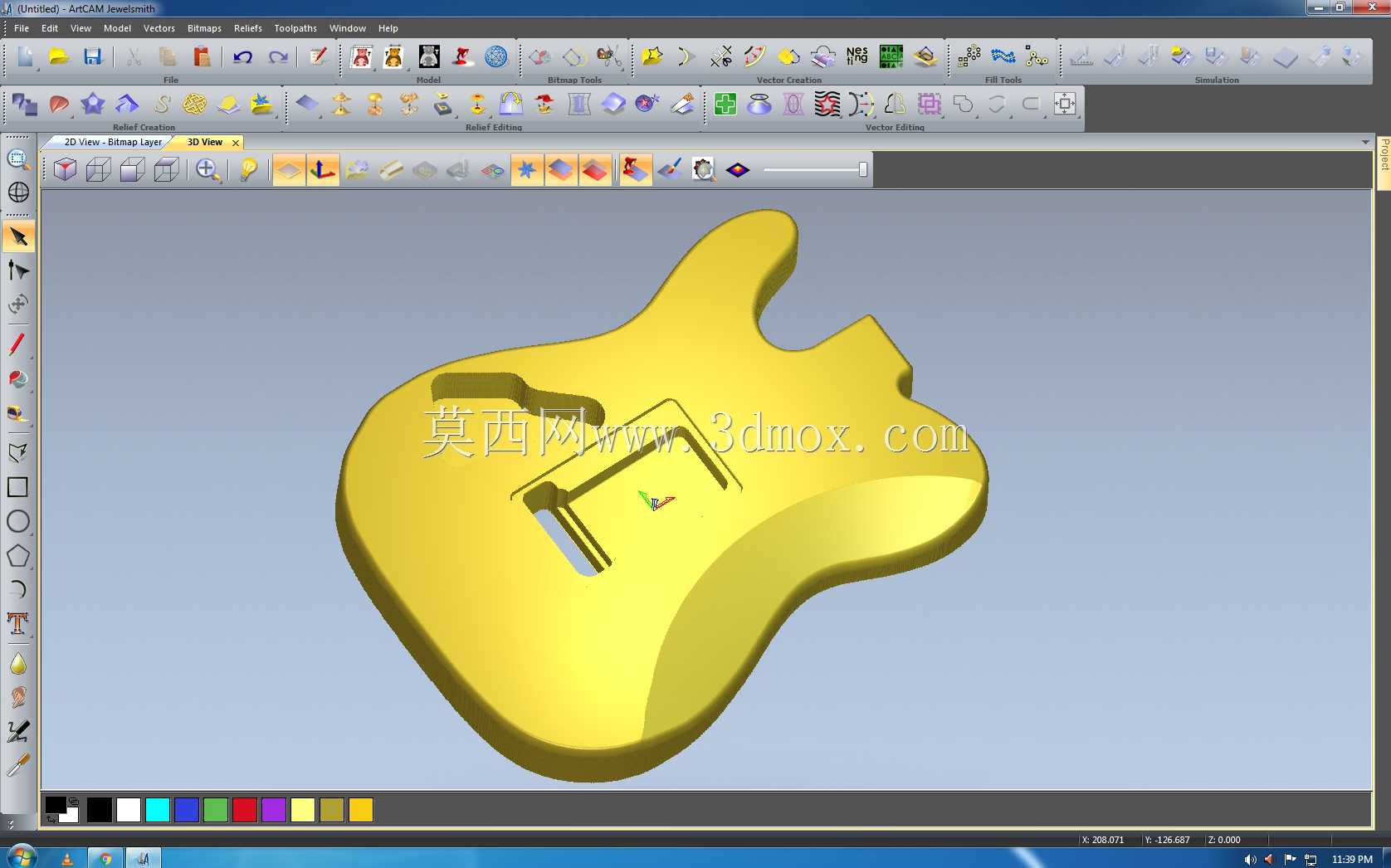Choose the Celtic knot relief creation icon
1391x868 pixels.
(x=194, y=104)
